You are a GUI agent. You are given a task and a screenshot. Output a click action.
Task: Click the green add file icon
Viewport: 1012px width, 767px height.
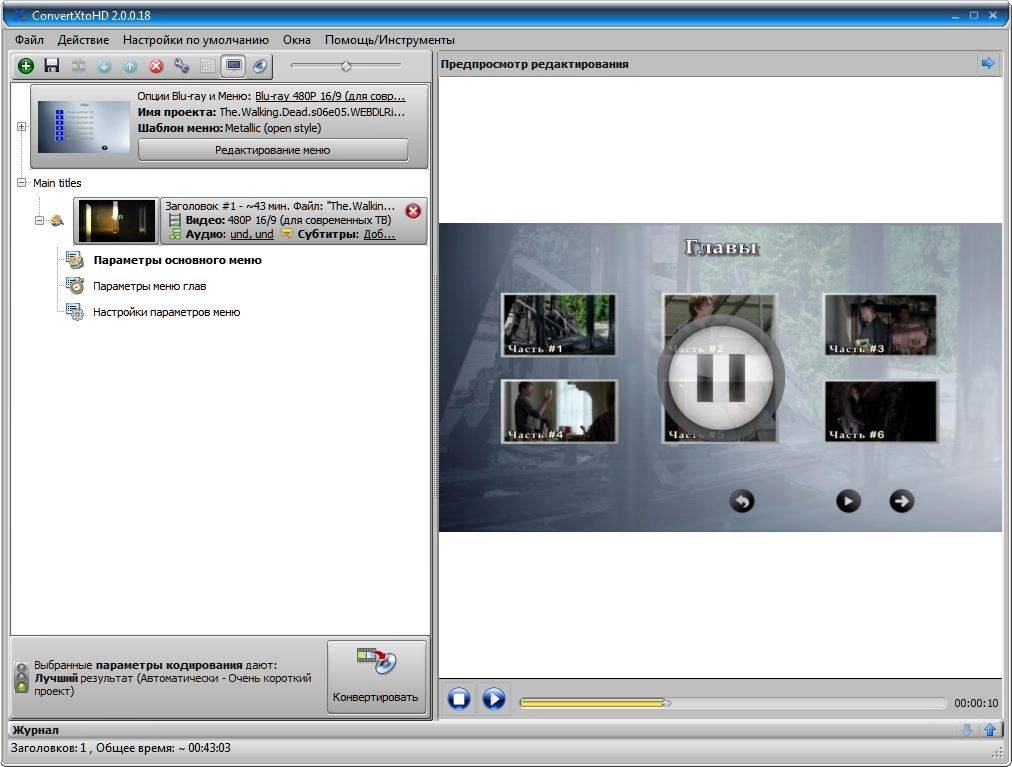click(26, 65)
